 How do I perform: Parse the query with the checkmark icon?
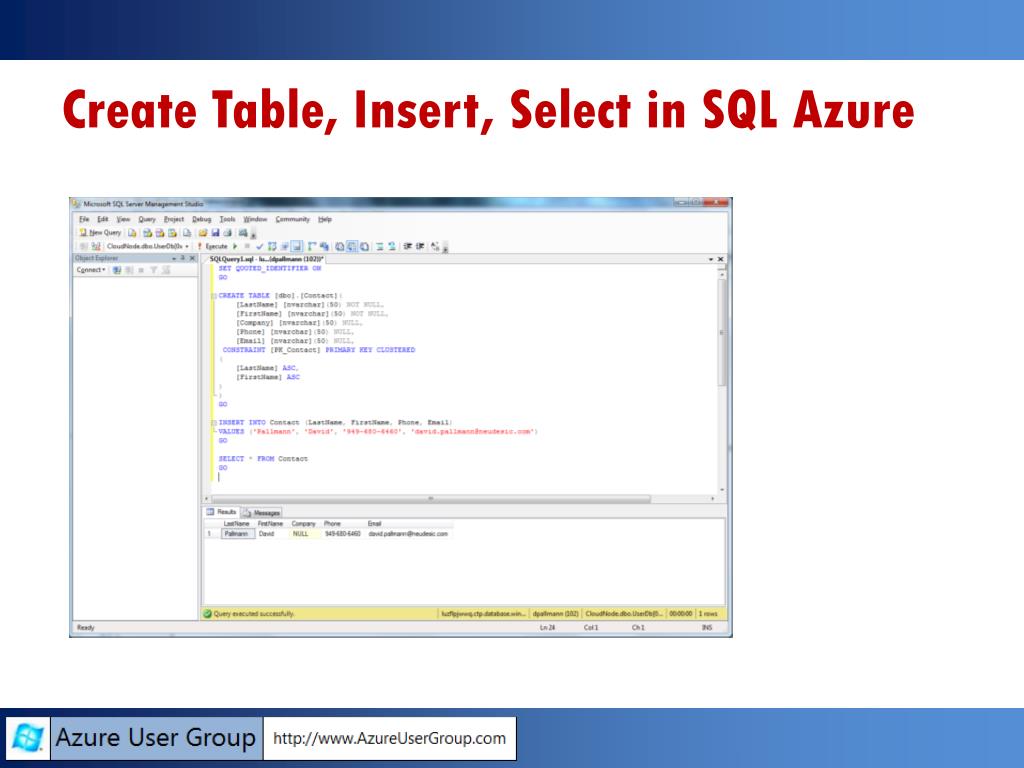click(260, 246)
